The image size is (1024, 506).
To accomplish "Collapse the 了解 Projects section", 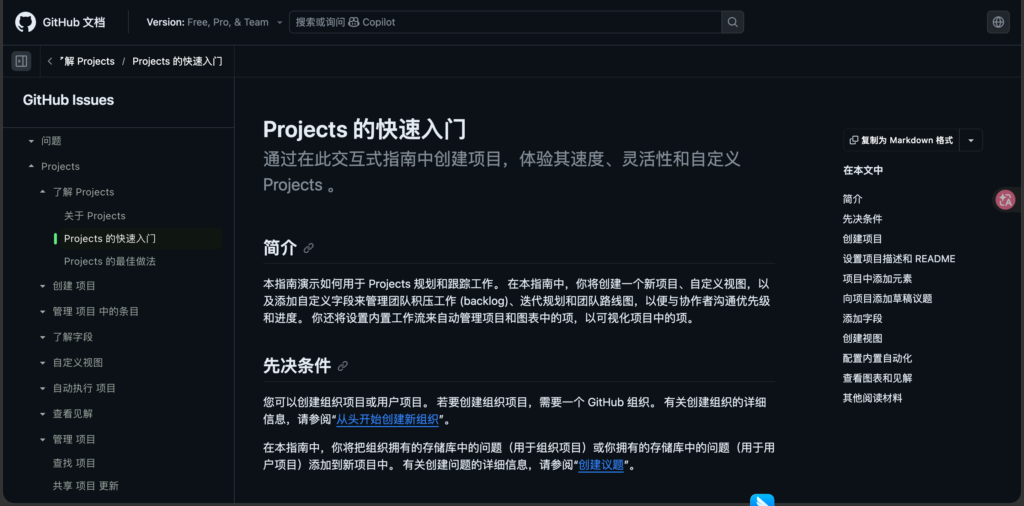I will click(43, 192).
